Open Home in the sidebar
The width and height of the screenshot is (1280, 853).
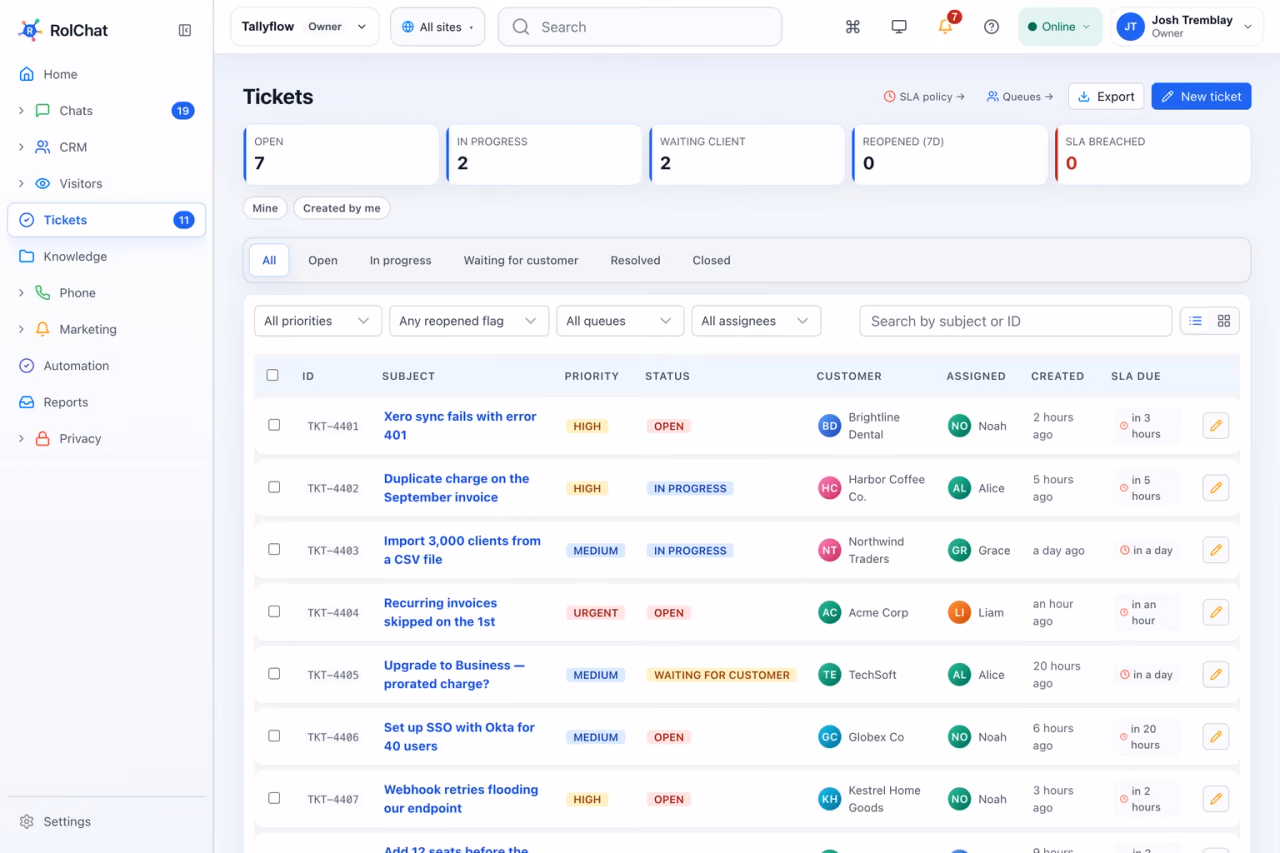(106, 74)
